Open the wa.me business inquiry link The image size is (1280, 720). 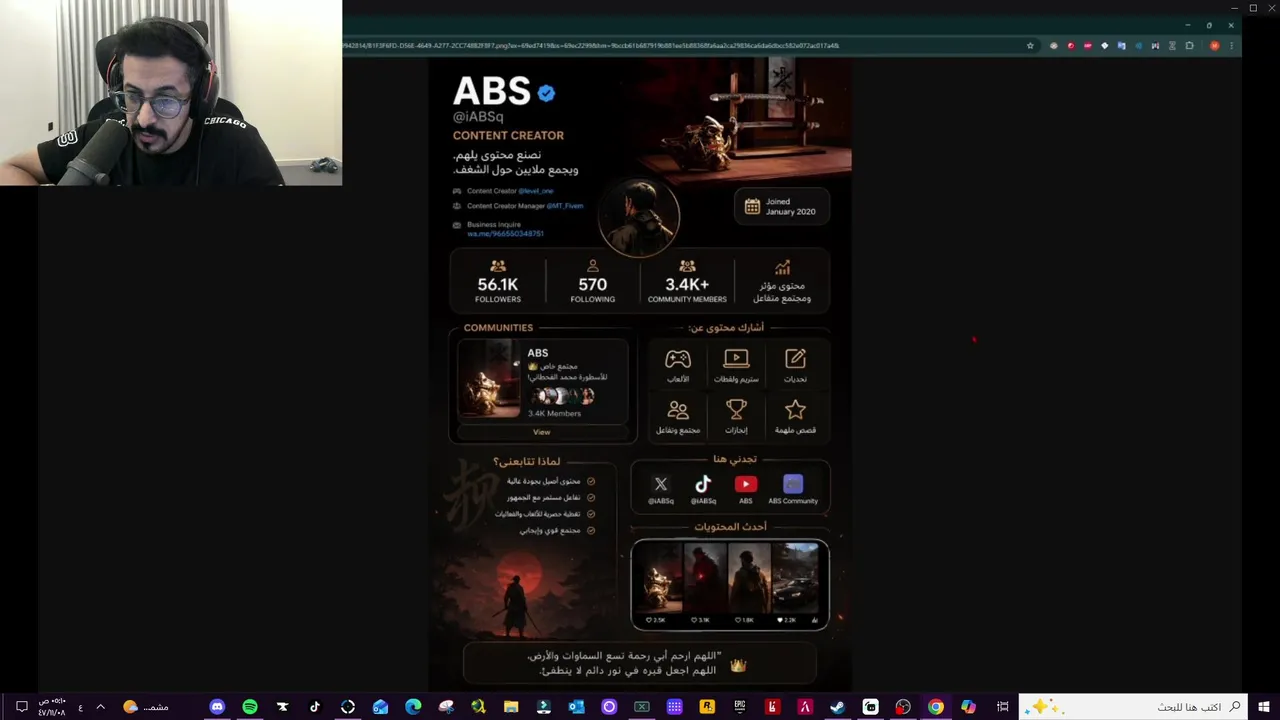[x=505, y=234]
